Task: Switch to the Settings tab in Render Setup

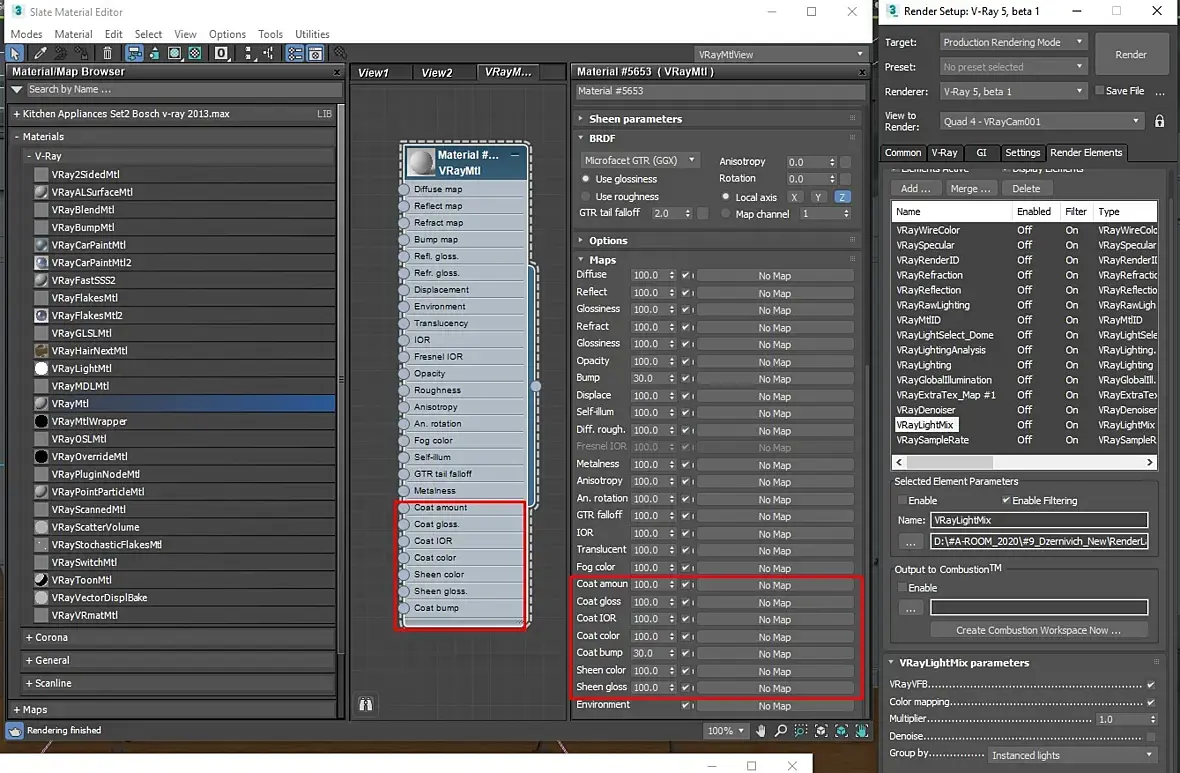Action: click(1022, 153)
